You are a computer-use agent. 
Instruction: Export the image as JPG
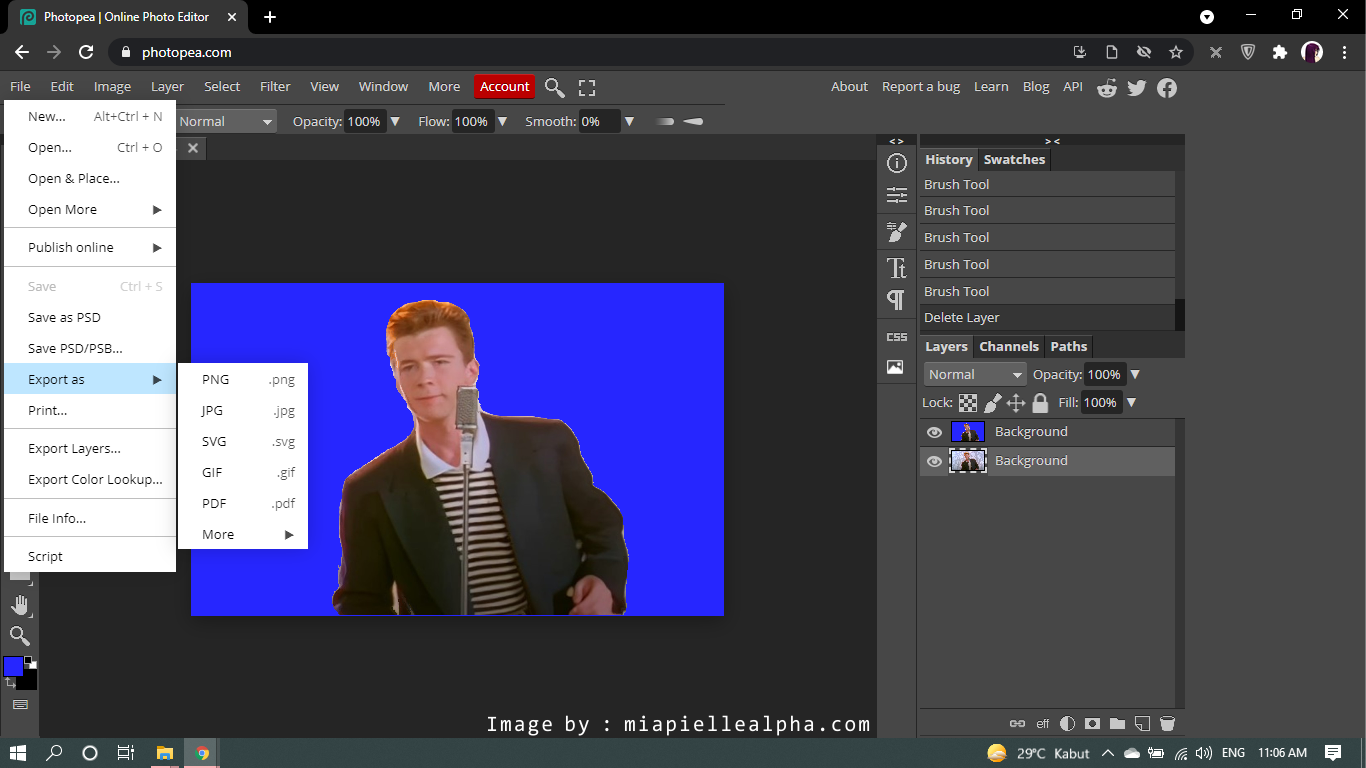[243, 411]
